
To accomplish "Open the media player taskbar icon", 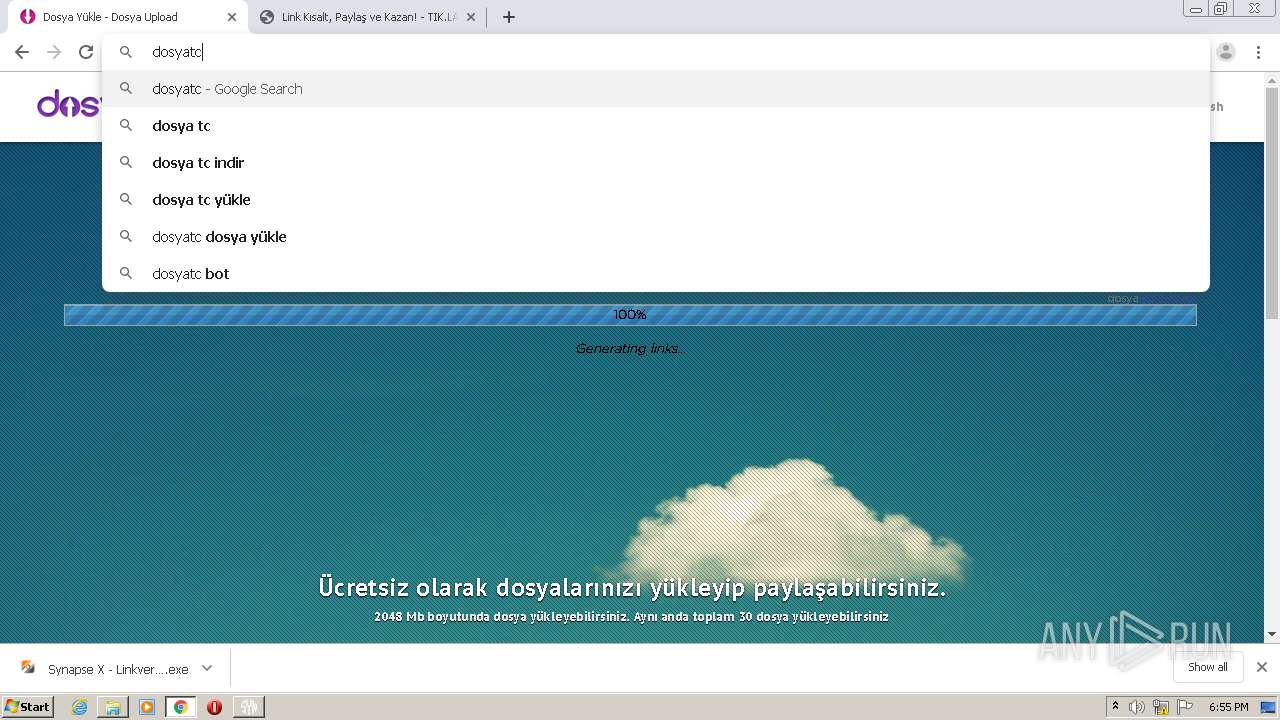I will (147, 707).
